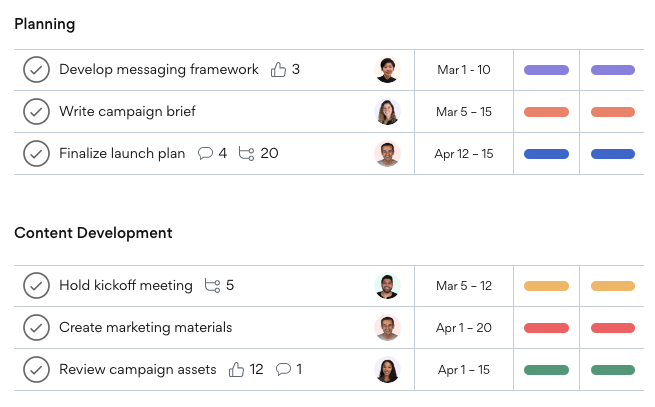Image resolution: width=655 pixels, height=407 pixels.
Task: Select assignee avatar on Develop messaging framework
Action: pyautogui.click(x=387, y=70)
